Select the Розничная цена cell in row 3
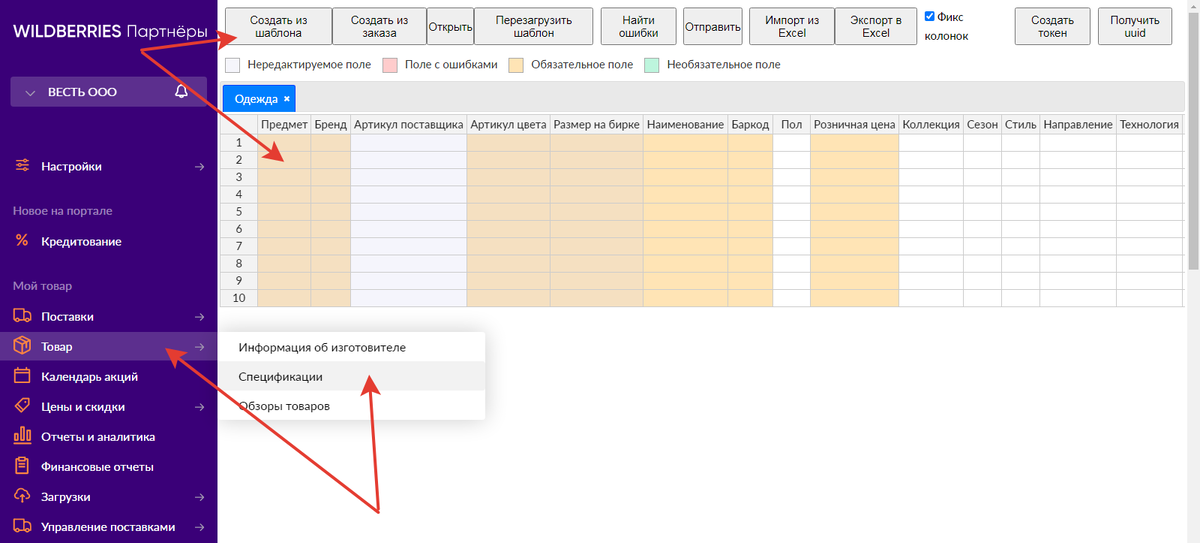 point(854,177)
